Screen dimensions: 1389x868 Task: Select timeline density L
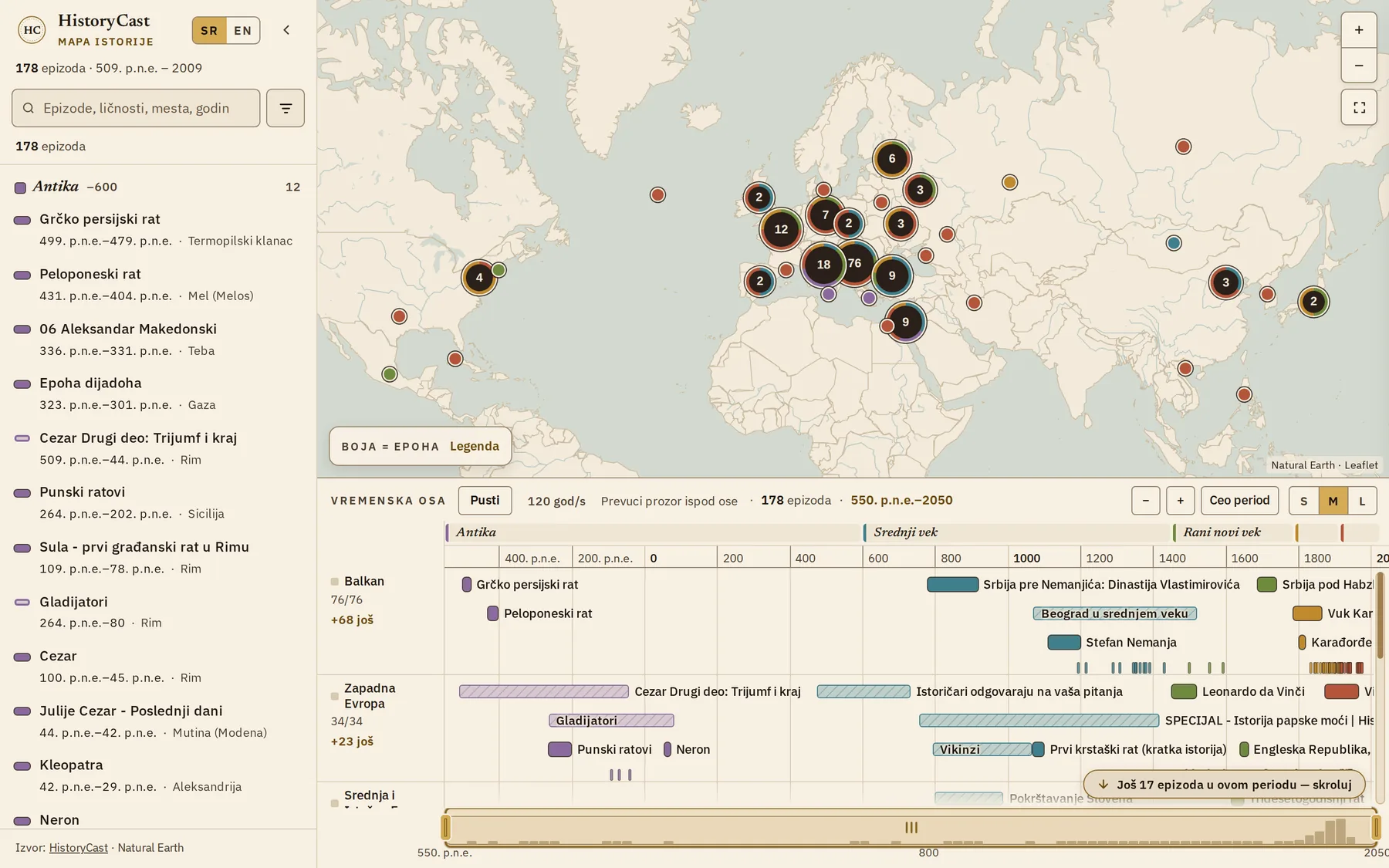(1362, 501)
